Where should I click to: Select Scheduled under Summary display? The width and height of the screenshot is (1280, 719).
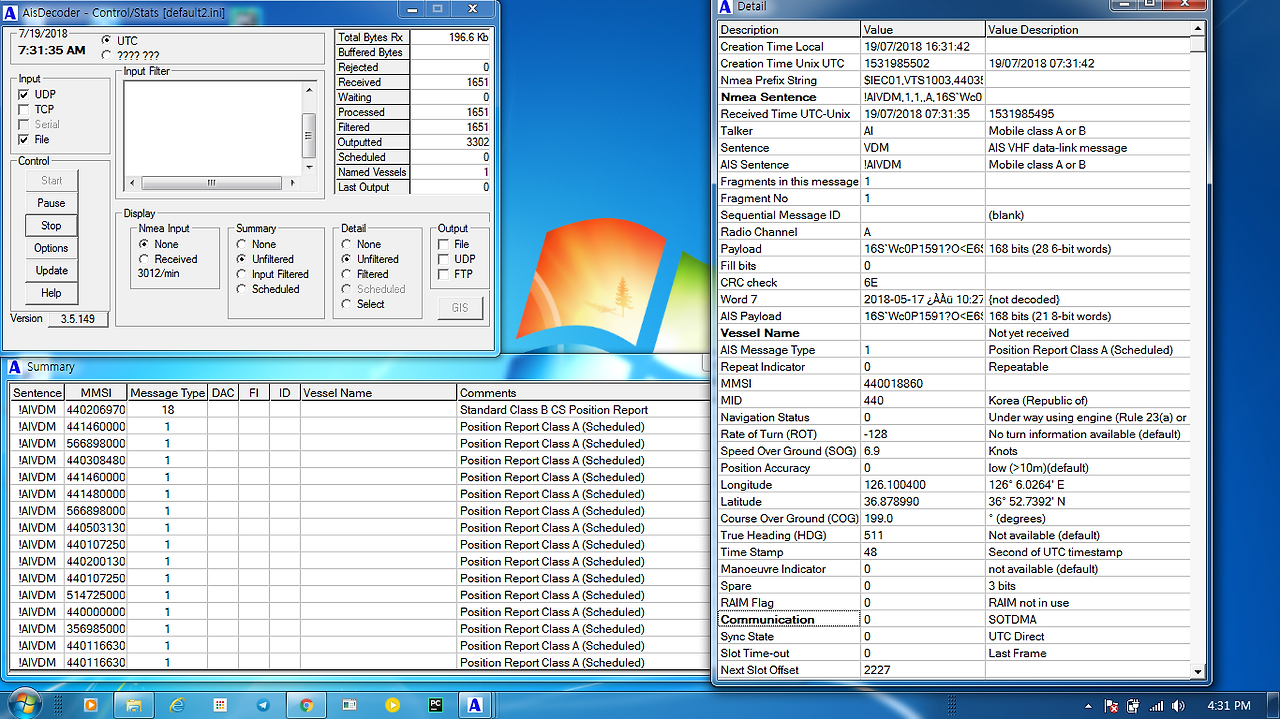click(x=242, y=289)
